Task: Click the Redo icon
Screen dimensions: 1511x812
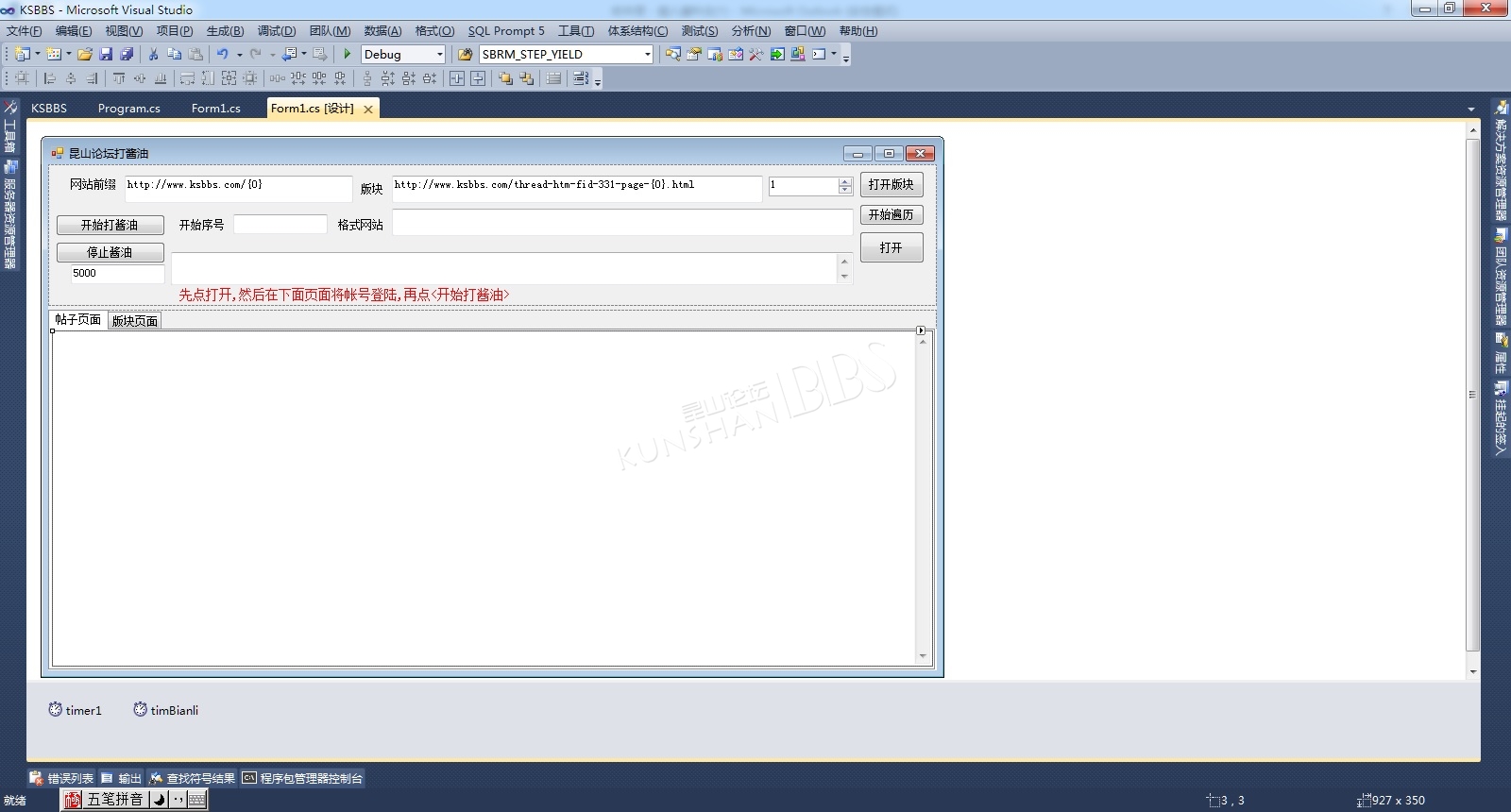Action: point(255,54)
